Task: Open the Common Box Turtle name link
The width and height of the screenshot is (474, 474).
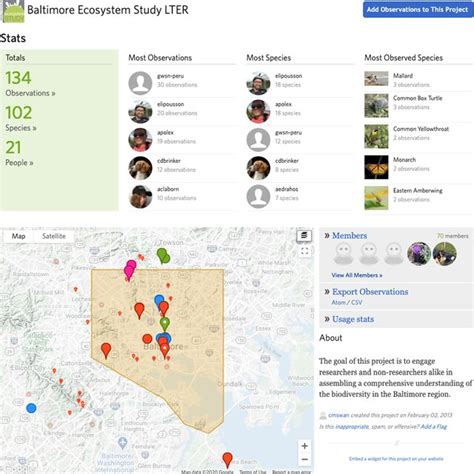Action: pyautogui.click(x=418, y=98)
